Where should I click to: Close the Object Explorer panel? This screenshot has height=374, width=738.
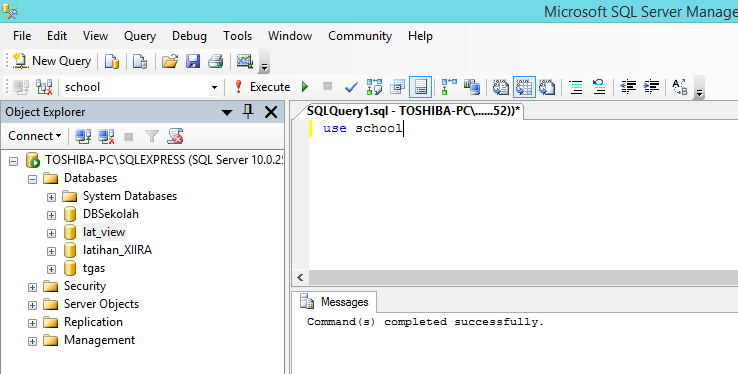[x=271, y=112]
